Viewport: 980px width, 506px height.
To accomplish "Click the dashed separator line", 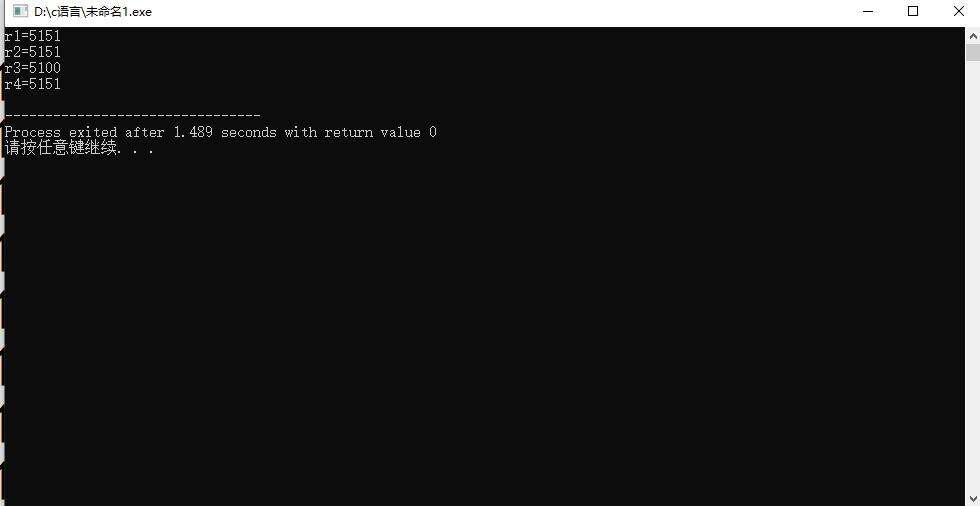I will coord(132,116).
